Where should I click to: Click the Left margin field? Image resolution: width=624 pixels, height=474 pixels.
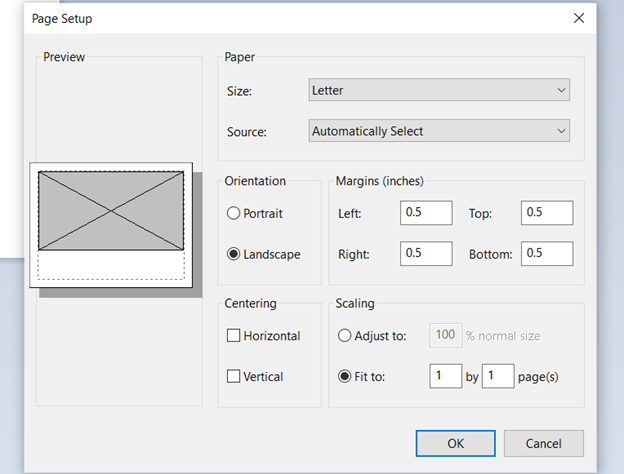[426, 213]
